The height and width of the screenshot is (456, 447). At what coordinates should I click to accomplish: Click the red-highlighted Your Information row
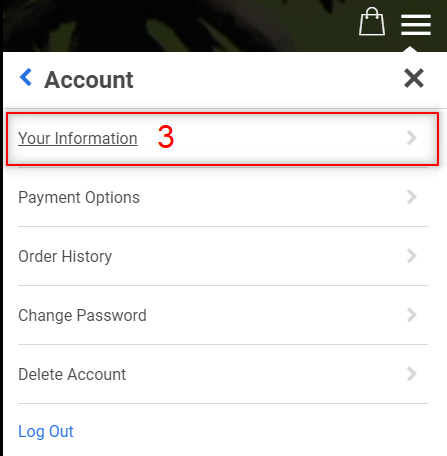[222, 139]
